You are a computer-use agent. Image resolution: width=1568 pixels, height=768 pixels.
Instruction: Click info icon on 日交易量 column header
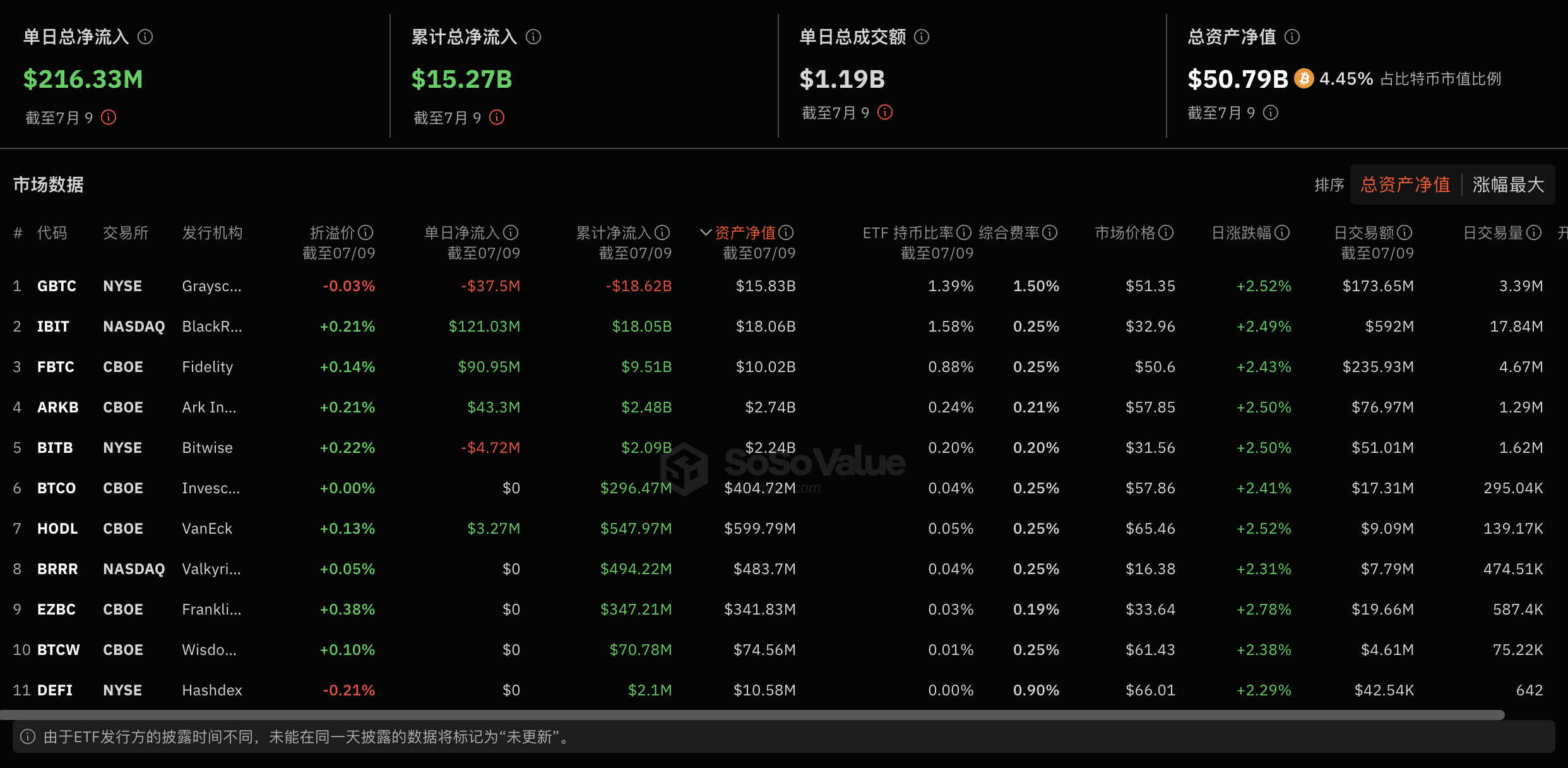1534,233
